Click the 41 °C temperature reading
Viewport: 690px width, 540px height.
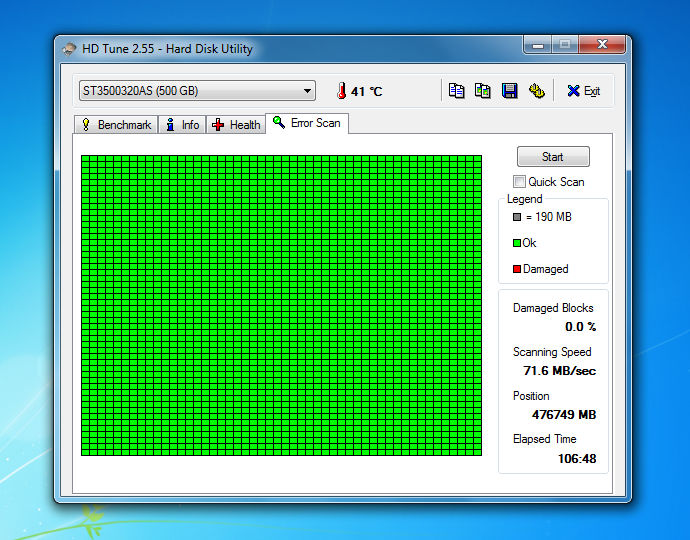click(367, 91)
